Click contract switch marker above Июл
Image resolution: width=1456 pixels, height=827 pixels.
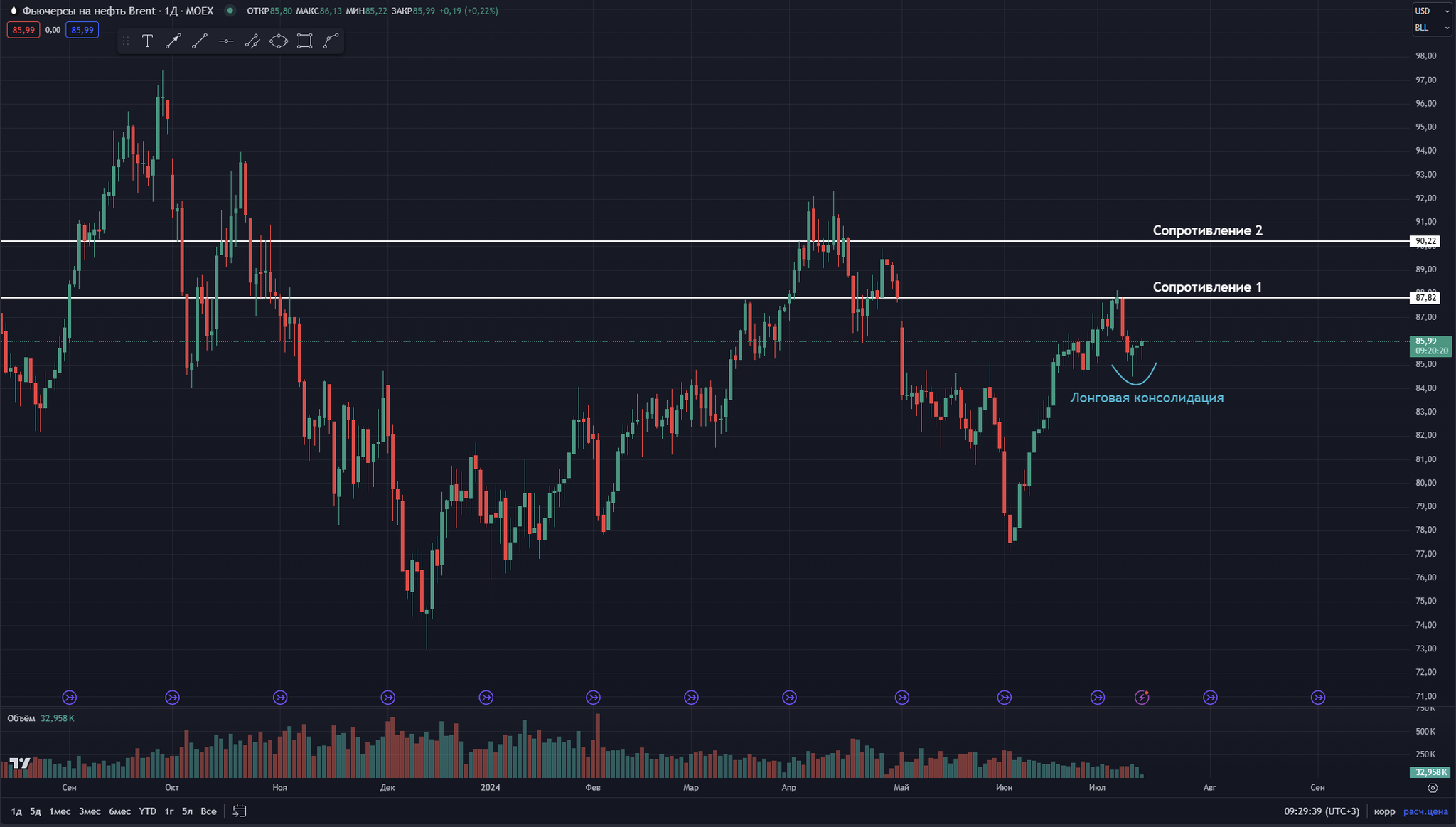click(x=1098, y=698)
